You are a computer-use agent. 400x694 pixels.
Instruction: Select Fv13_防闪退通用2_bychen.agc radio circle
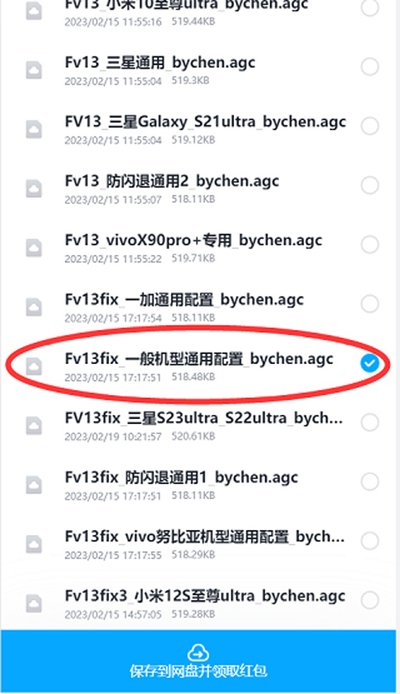(x=369, y=185)
